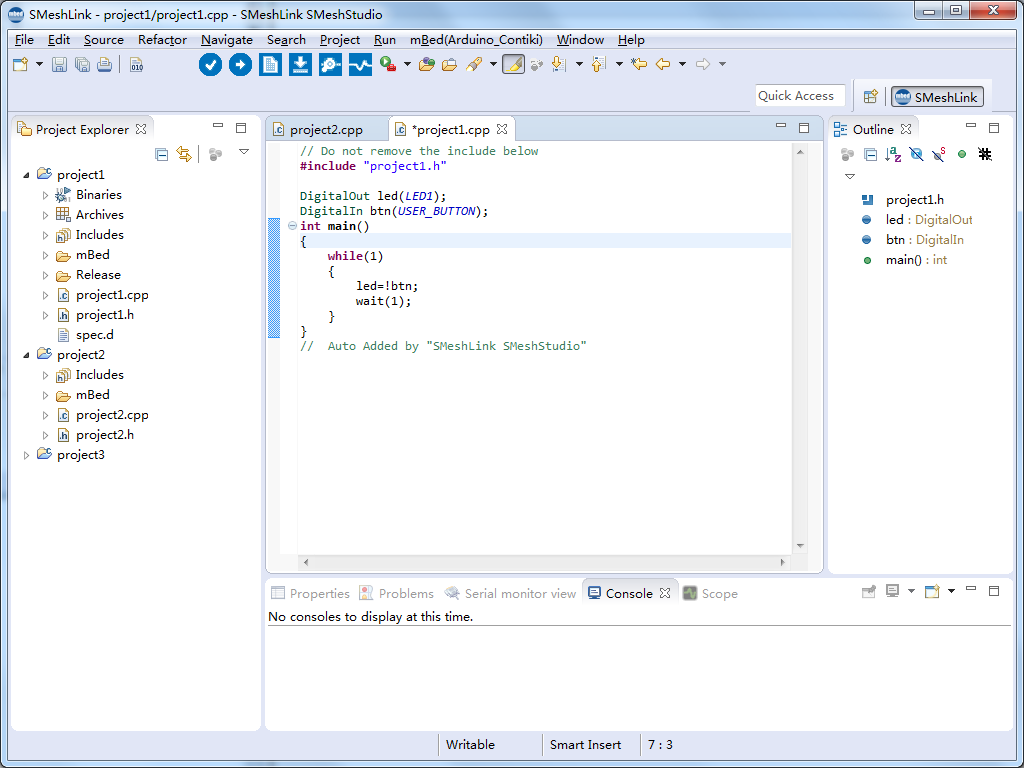Click the Verify checkmark toolbar icon

[210, 65]
